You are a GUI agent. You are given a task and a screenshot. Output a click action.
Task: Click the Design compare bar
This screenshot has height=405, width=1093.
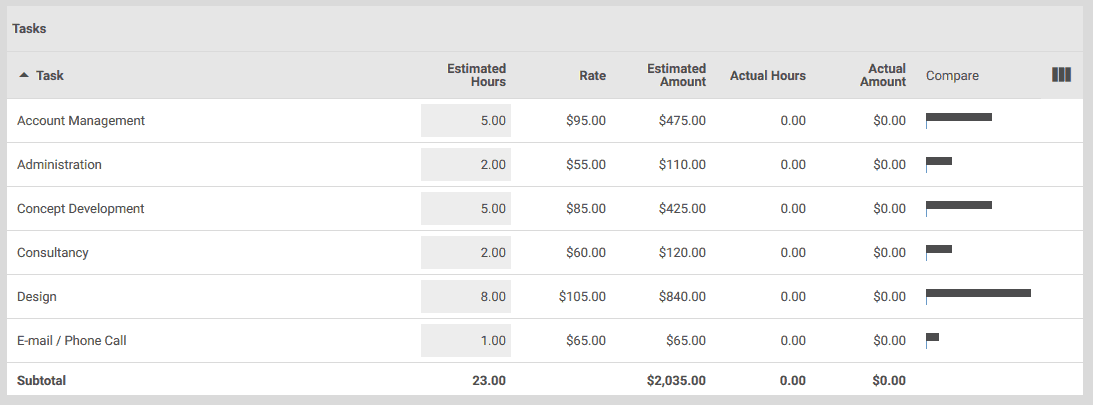click(x=978, y=293)
